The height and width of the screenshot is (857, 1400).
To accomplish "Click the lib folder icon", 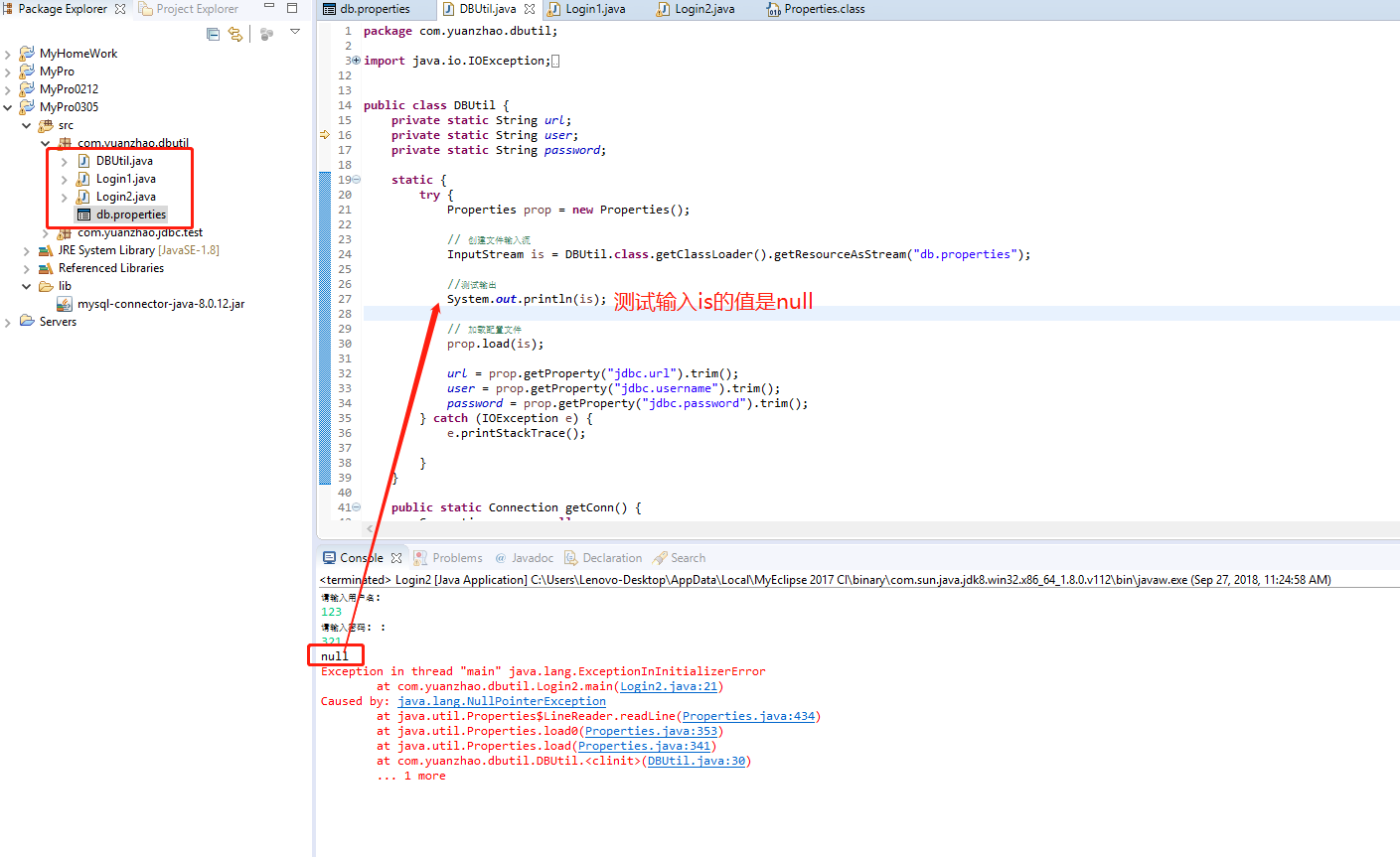I will 46,286.
